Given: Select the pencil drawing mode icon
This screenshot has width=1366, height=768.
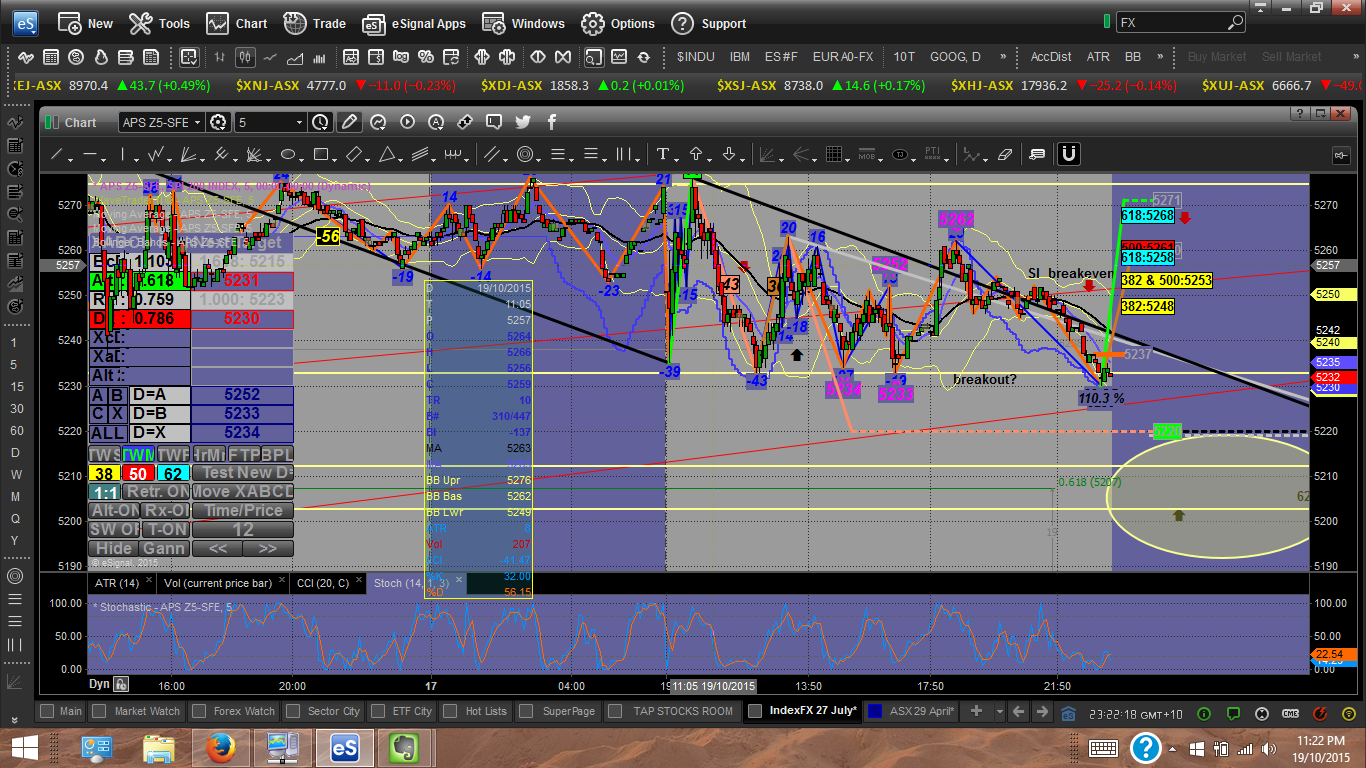Looking at the screenshot, I should coord(349,122).
